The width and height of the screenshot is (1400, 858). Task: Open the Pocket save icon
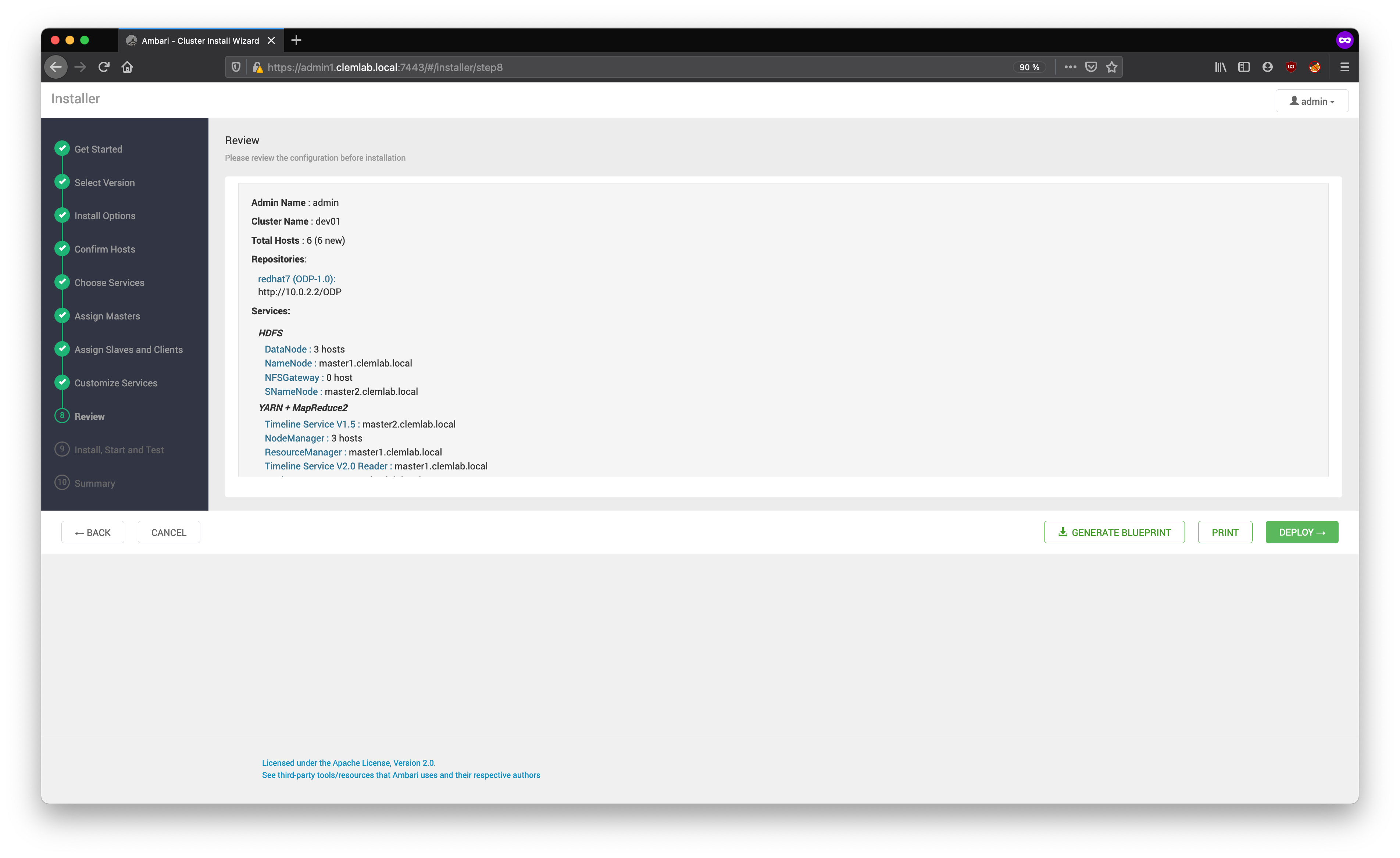[x=1090, y=67]
